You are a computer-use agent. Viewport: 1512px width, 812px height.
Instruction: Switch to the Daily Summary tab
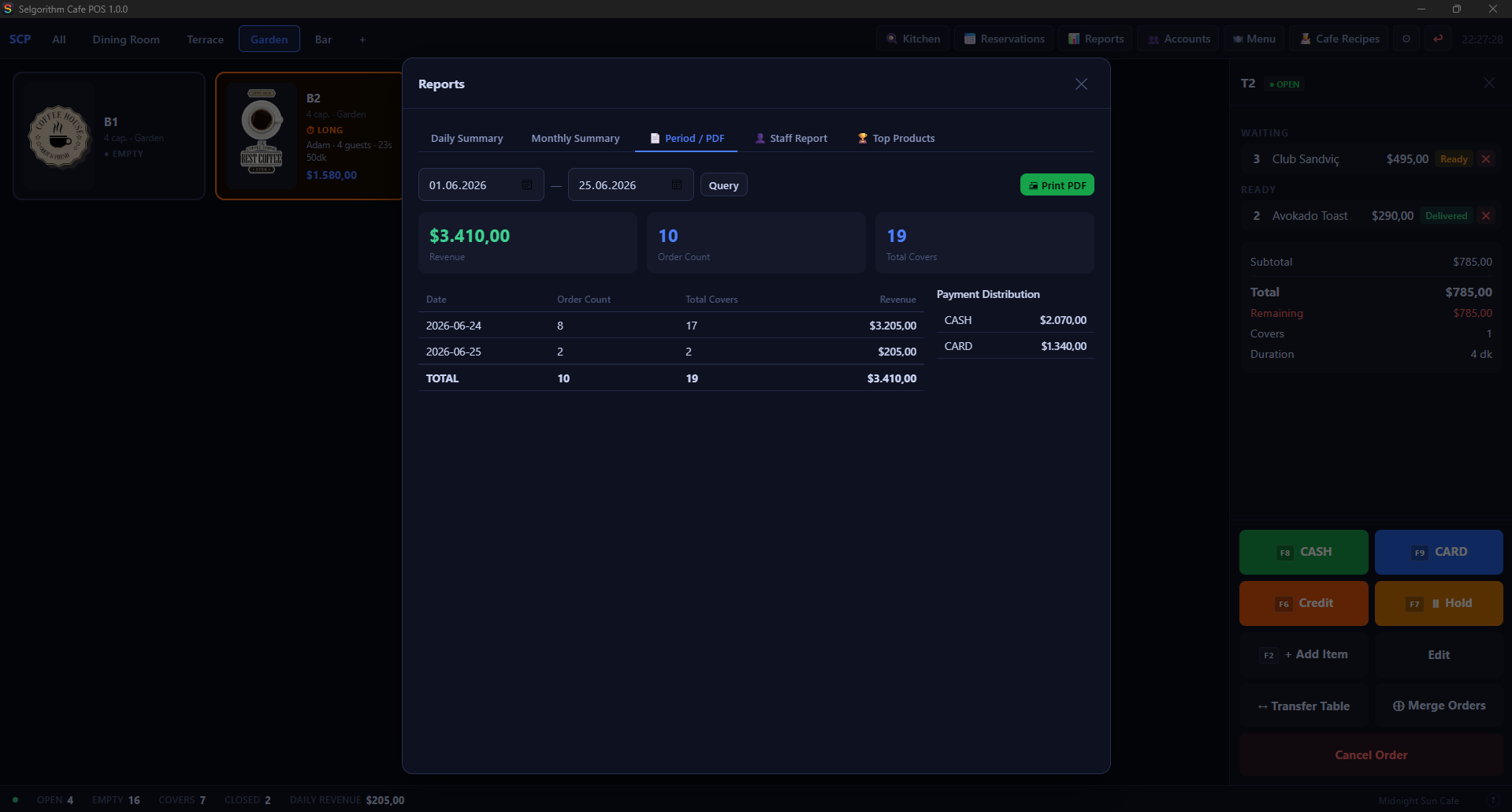pyautogui.click(x=466, y=138)
